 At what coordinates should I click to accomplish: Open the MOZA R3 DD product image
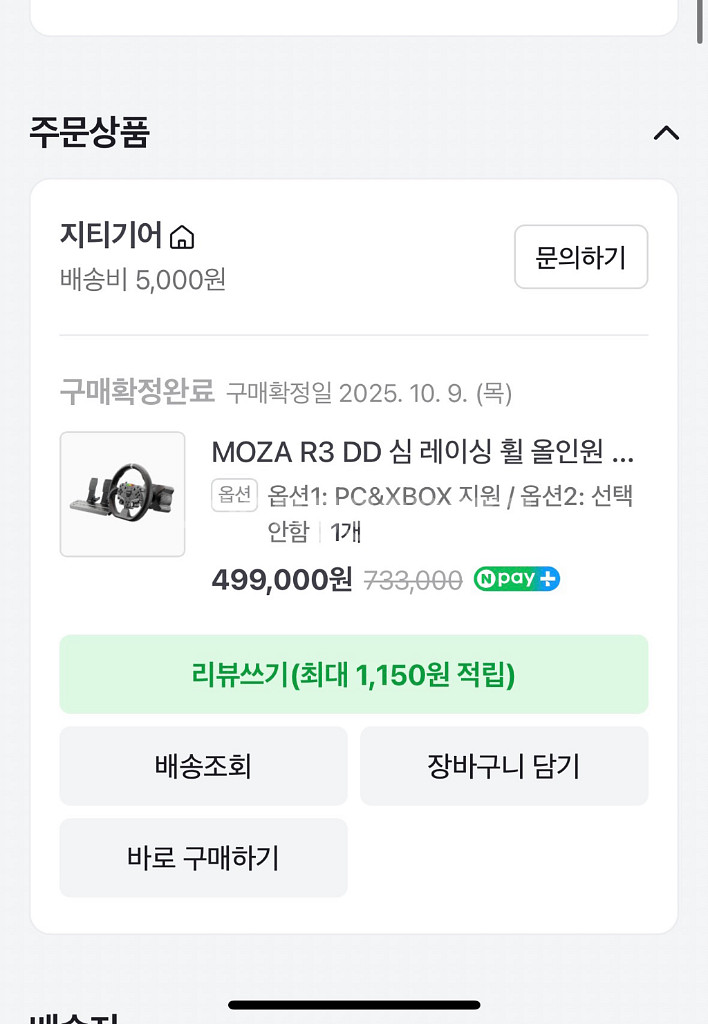click(x=122, y=494)
